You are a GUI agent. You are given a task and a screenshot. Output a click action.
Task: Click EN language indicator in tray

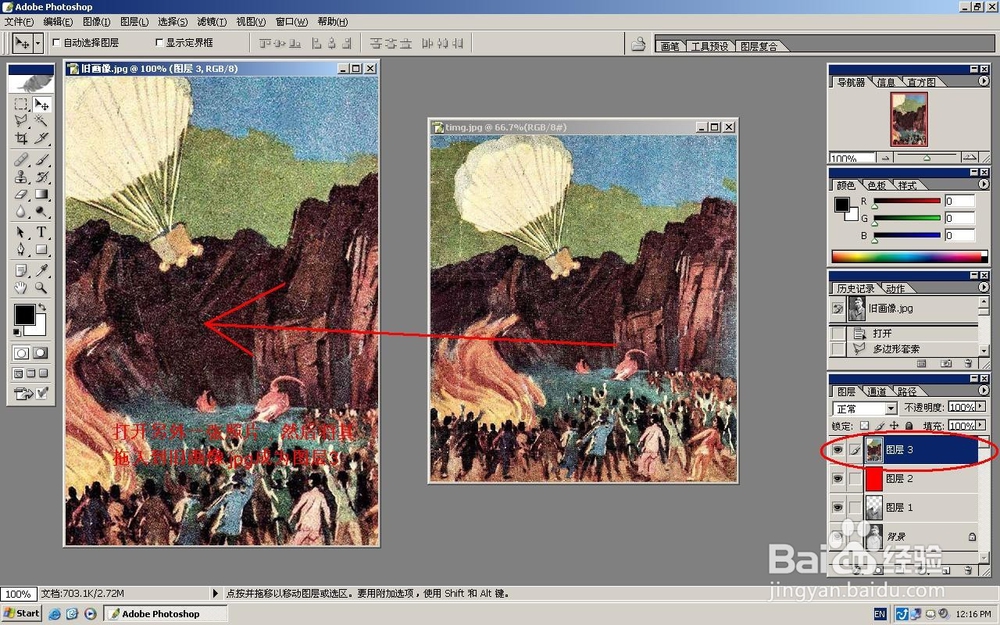click(880, 614)
